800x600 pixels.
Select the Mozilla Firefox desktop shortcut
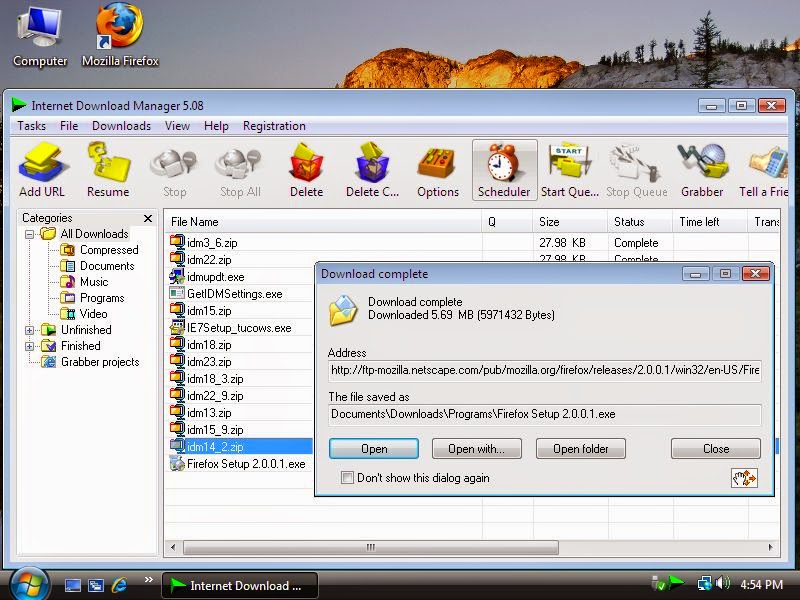pos(120,36)
